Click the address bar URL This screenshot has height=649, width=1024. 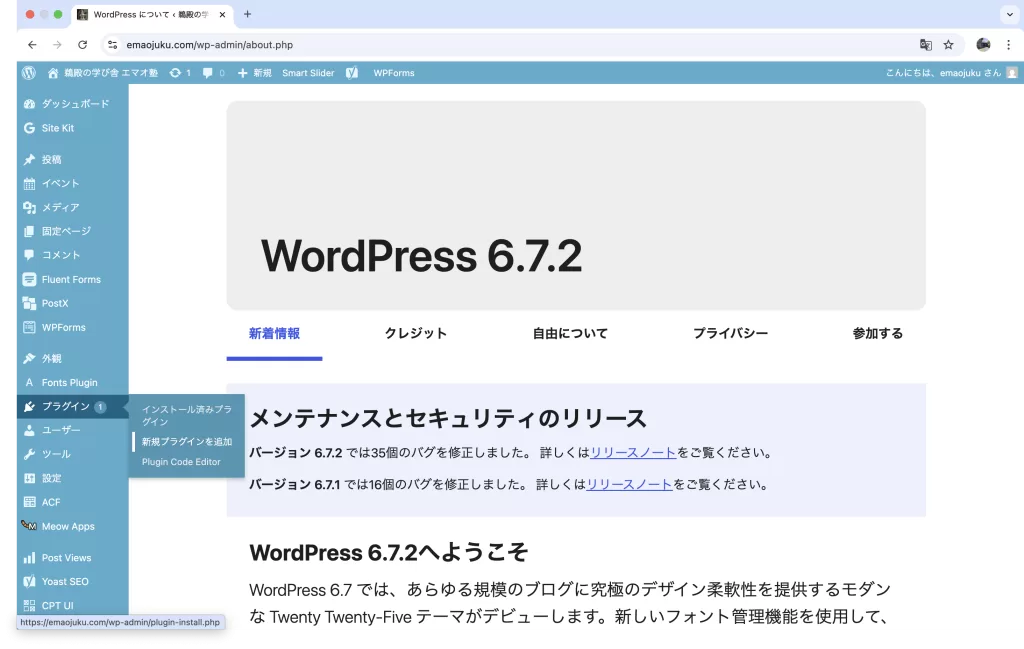coord(210,45)
